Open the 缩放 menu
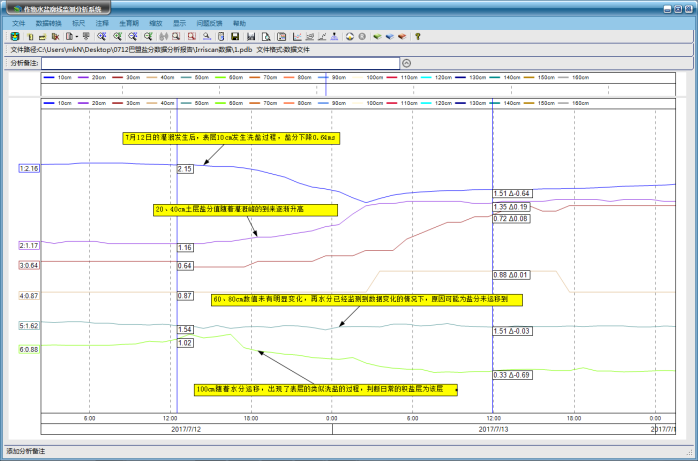This screenshot has height=462, width=699. [x=156, y=23]
